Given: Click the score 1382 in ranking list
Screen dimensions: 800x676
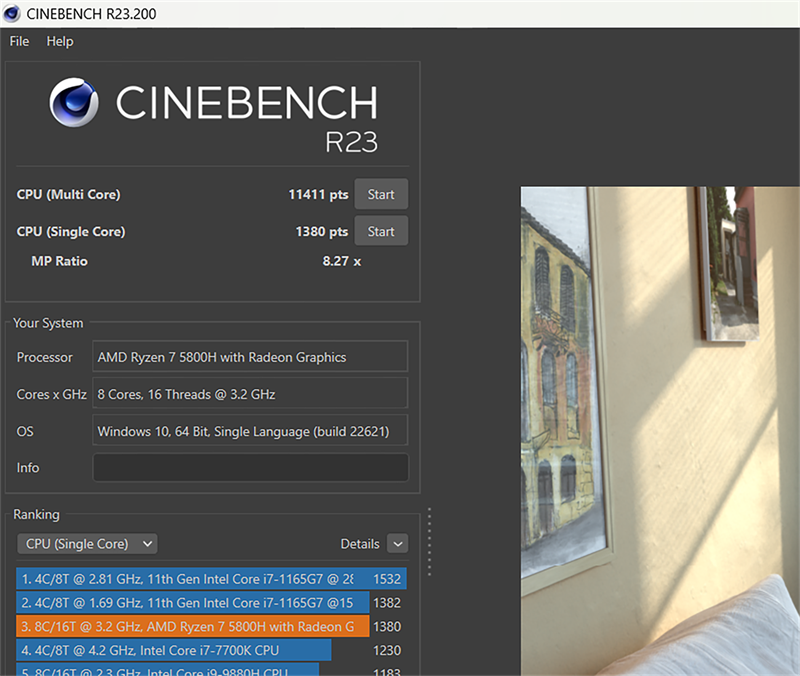Looking at the screenshot, I should click(387, 603).
